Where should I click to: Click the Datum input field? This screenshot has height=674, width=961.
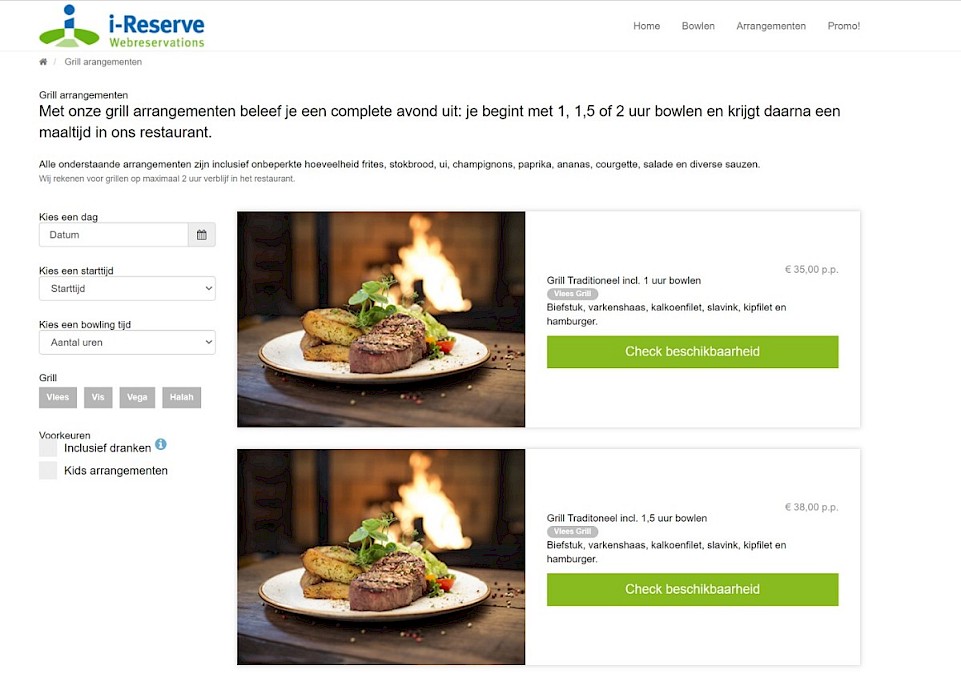[x=113, y=235]
